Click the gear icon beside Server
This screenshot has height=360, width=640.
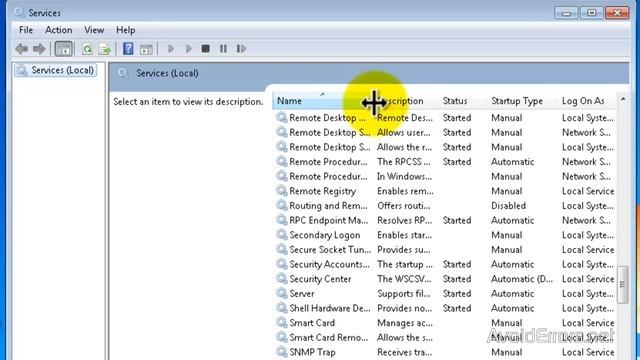click(x=282, y=293)
